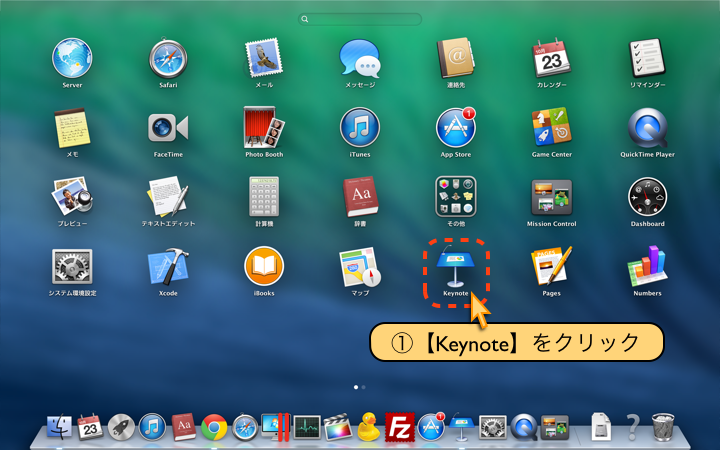Viewport: 720px width, 450px height.
Task: Open Photo Booth
Action: [x=264, y=128]
